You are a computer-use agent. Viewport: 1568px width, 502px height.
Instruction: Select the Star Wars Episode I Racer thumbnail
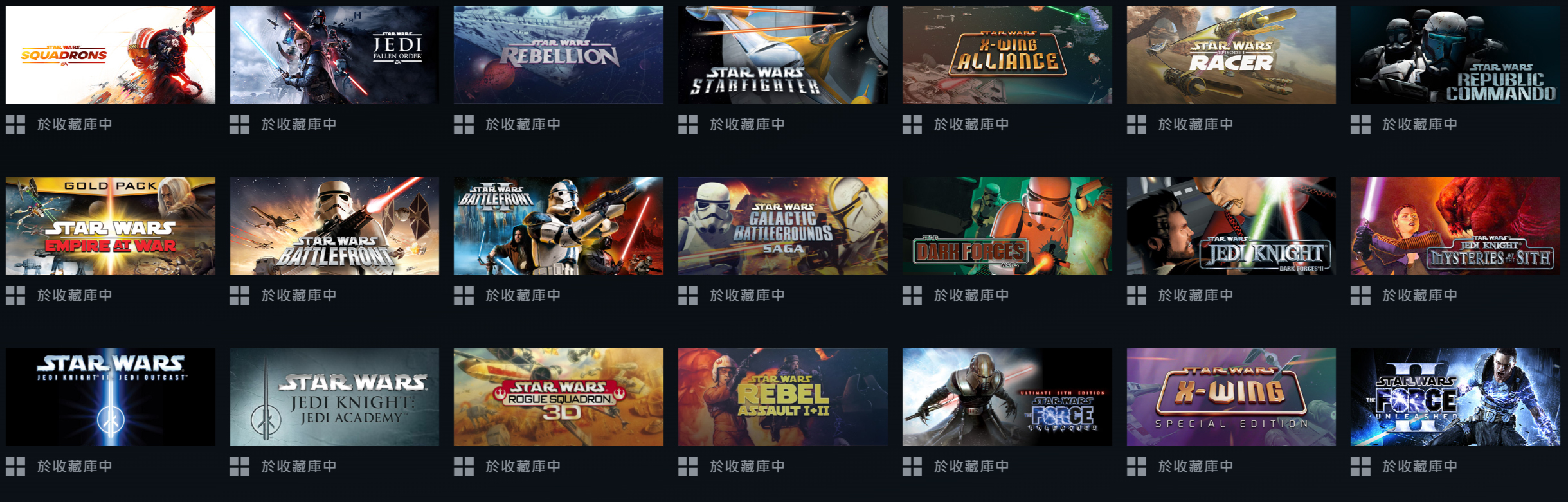coord(1231,55)
